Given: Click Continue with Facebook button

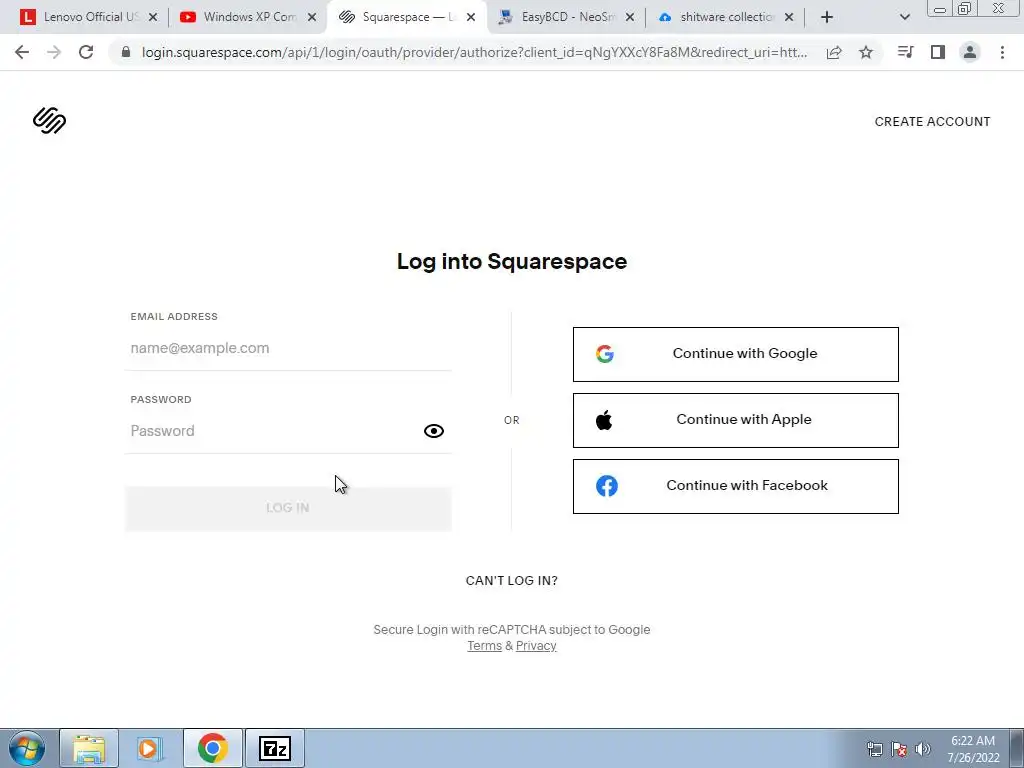Looking at the screenshot, I should coord(736,486).
